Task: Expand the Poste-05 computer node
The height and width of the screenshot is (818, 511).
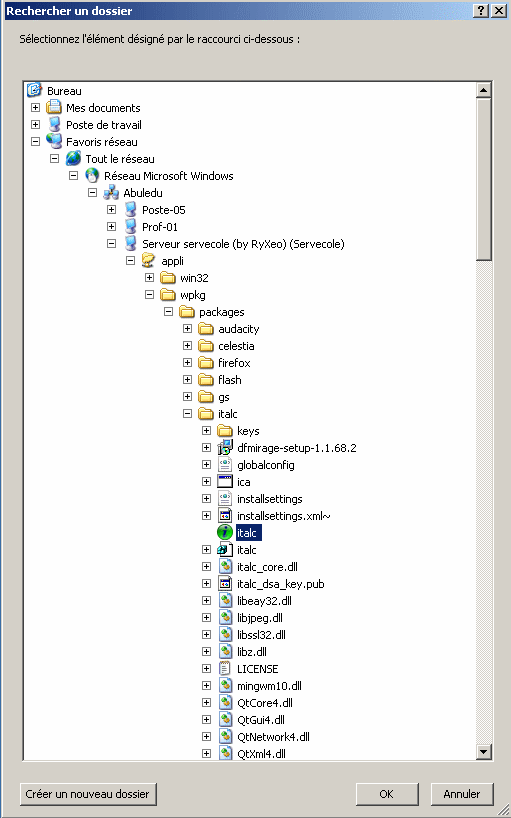Action: (x=111, y=210)
